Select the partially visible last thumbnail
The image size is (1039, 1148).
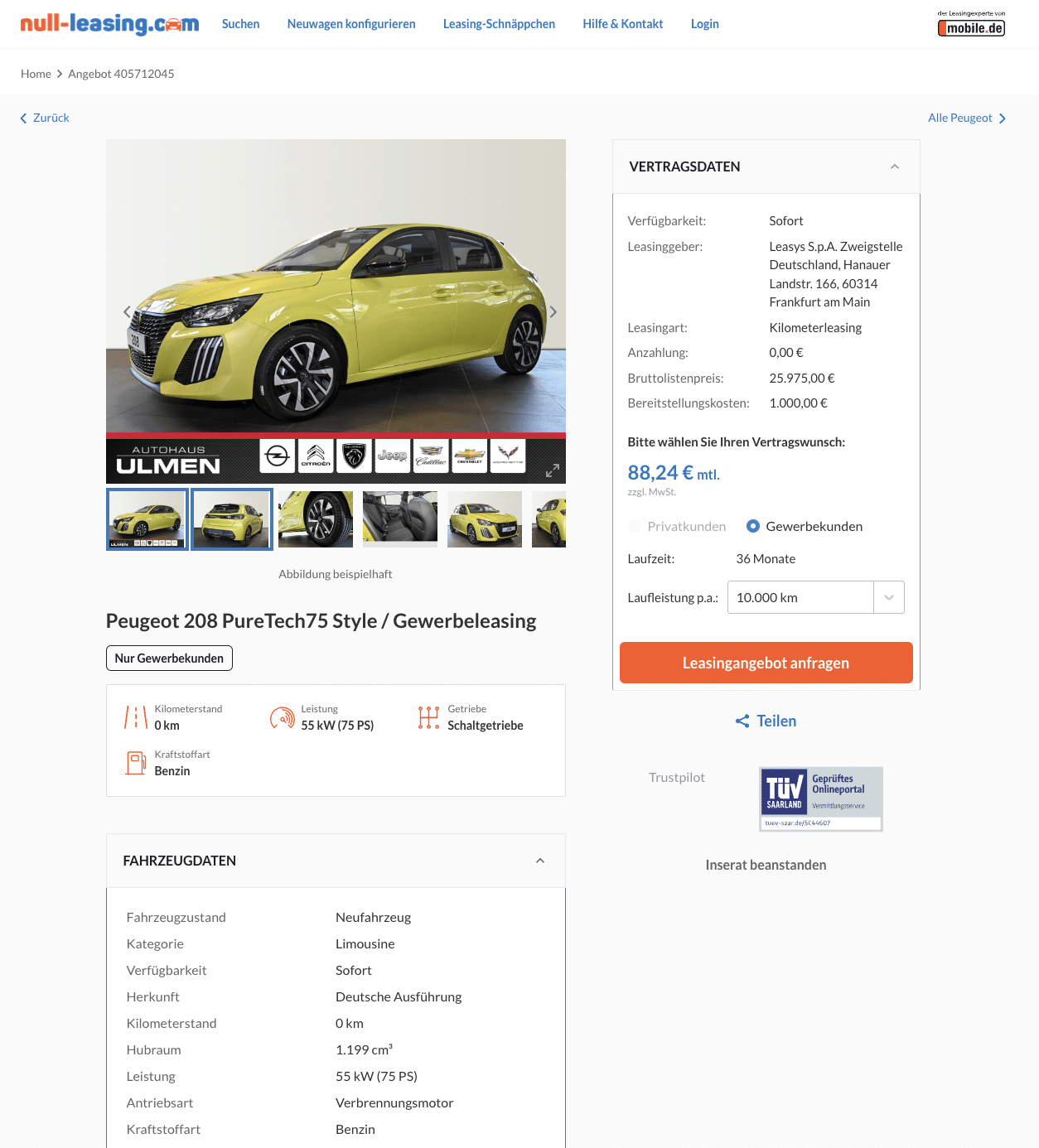coord(548,519)
